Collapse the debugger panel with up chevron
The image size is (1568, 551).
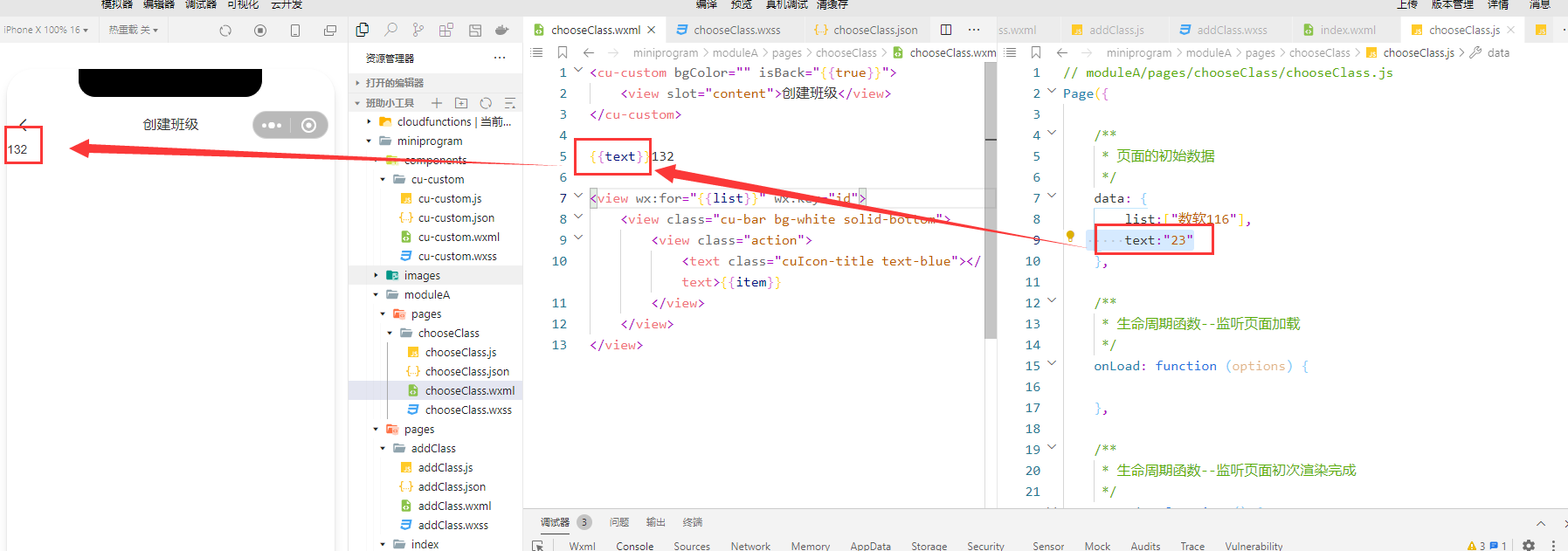1541,523
